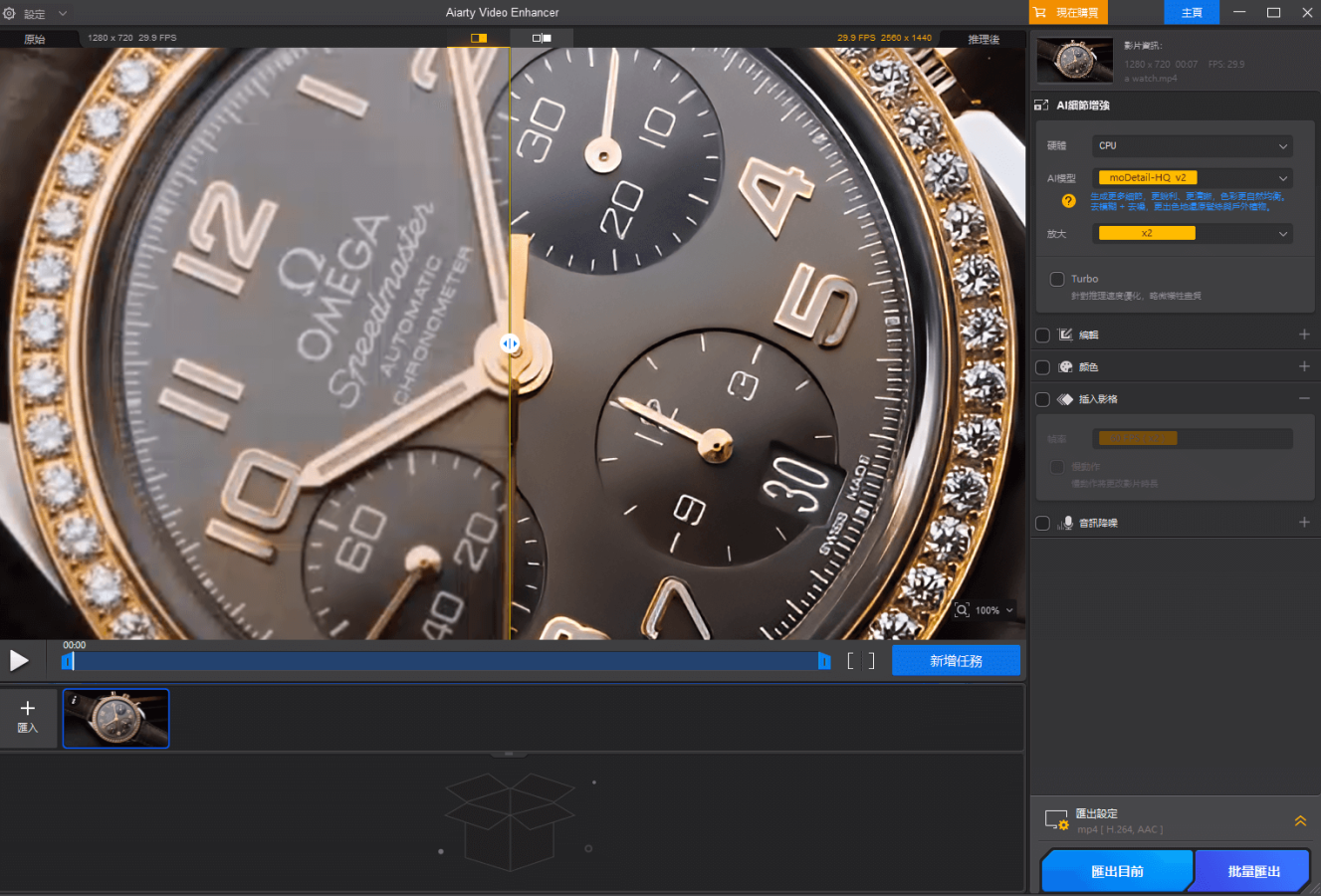
Task: Tick the 顏色 color checkbox
Action: pos(1042,367)
